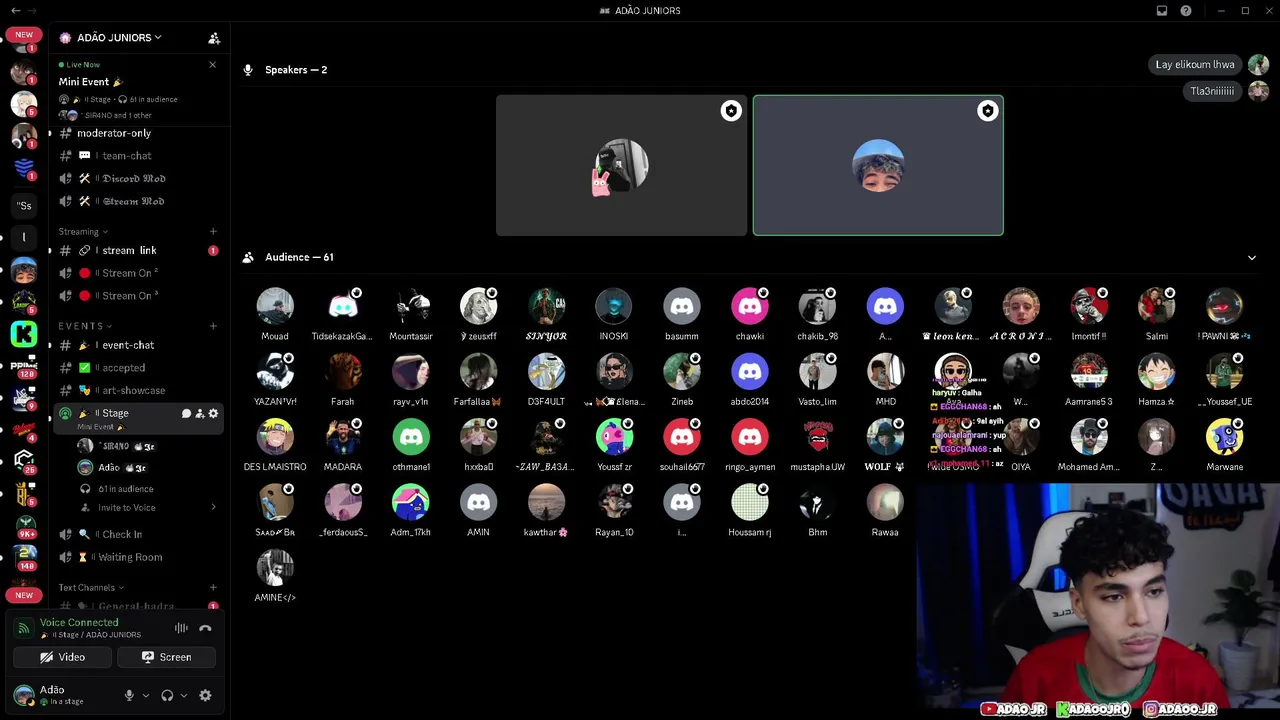This screenshot has width=1280, height=720.
Task: Click the connection signal icon
Action: (x=24, y=629)
